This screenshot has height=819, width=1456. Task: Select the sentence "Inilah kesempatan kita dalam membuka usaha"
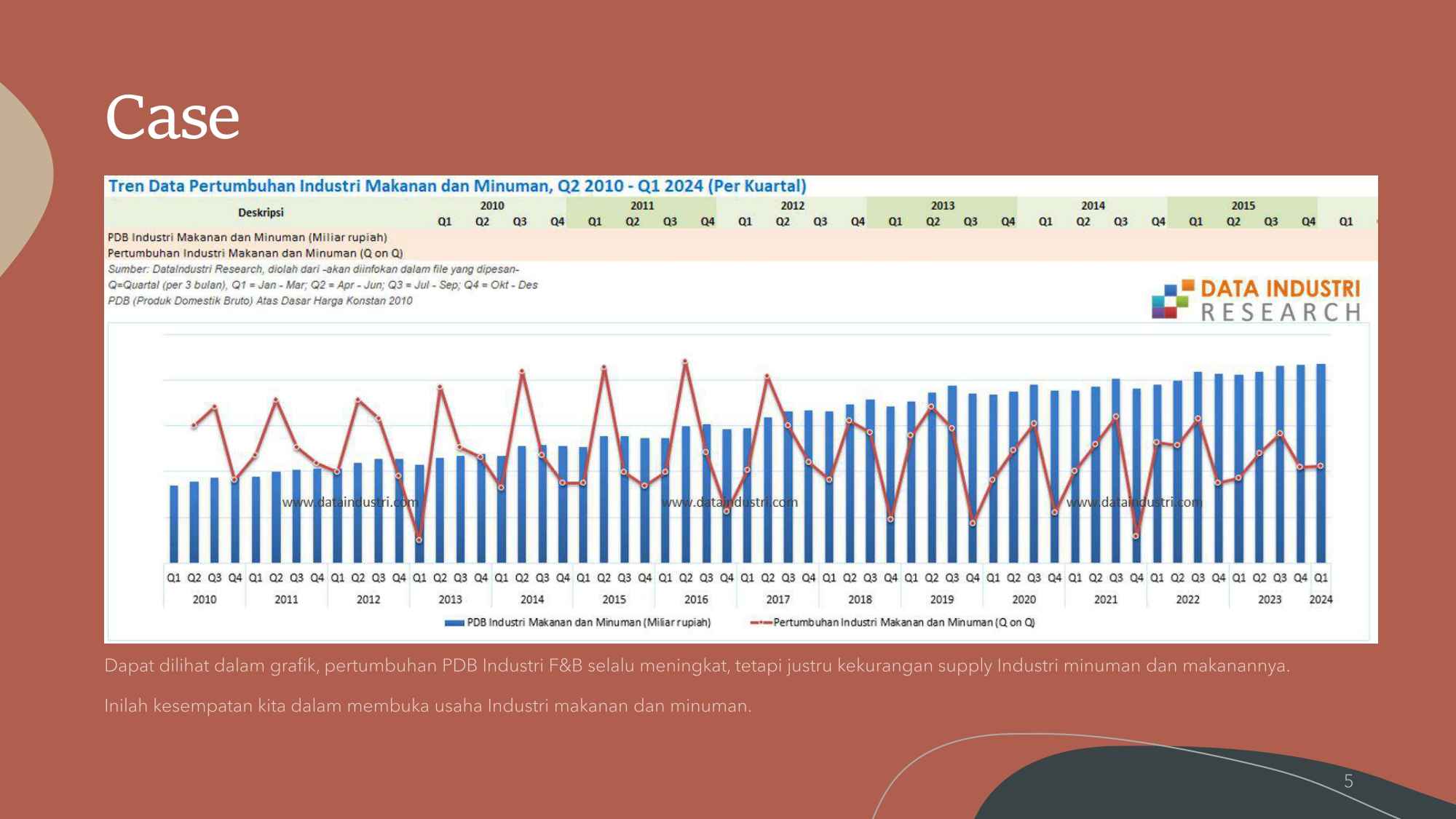coord(427,705)
